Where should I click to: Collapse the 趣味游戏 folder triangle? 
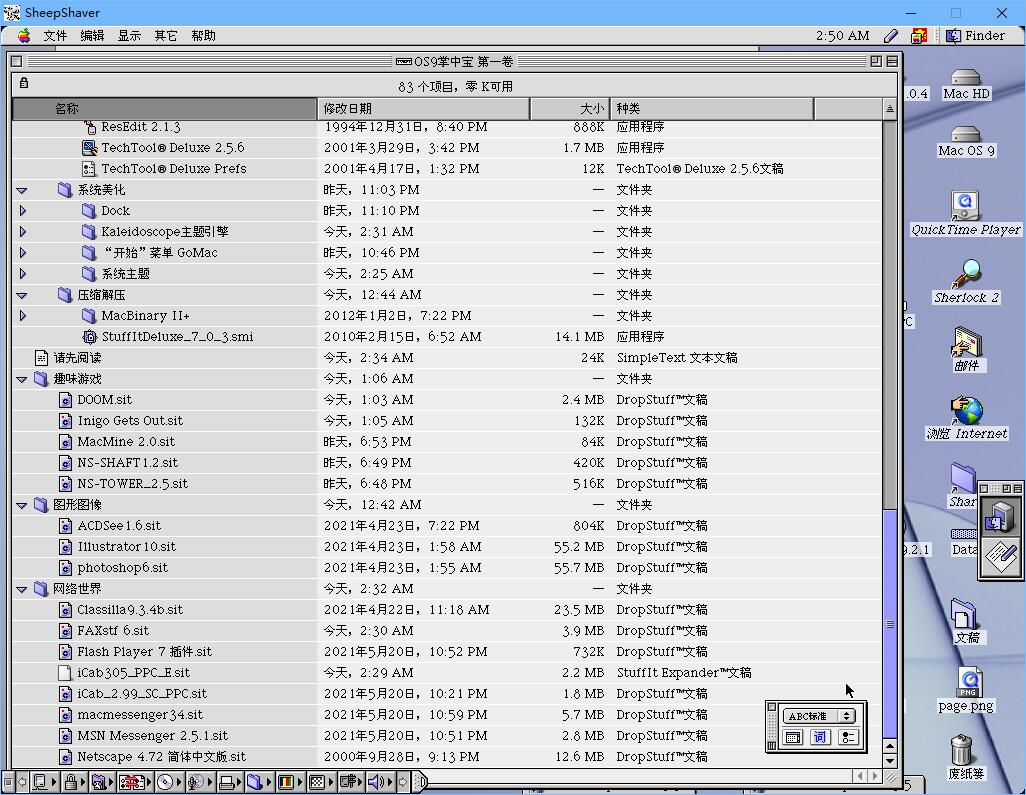click(22, 379)
